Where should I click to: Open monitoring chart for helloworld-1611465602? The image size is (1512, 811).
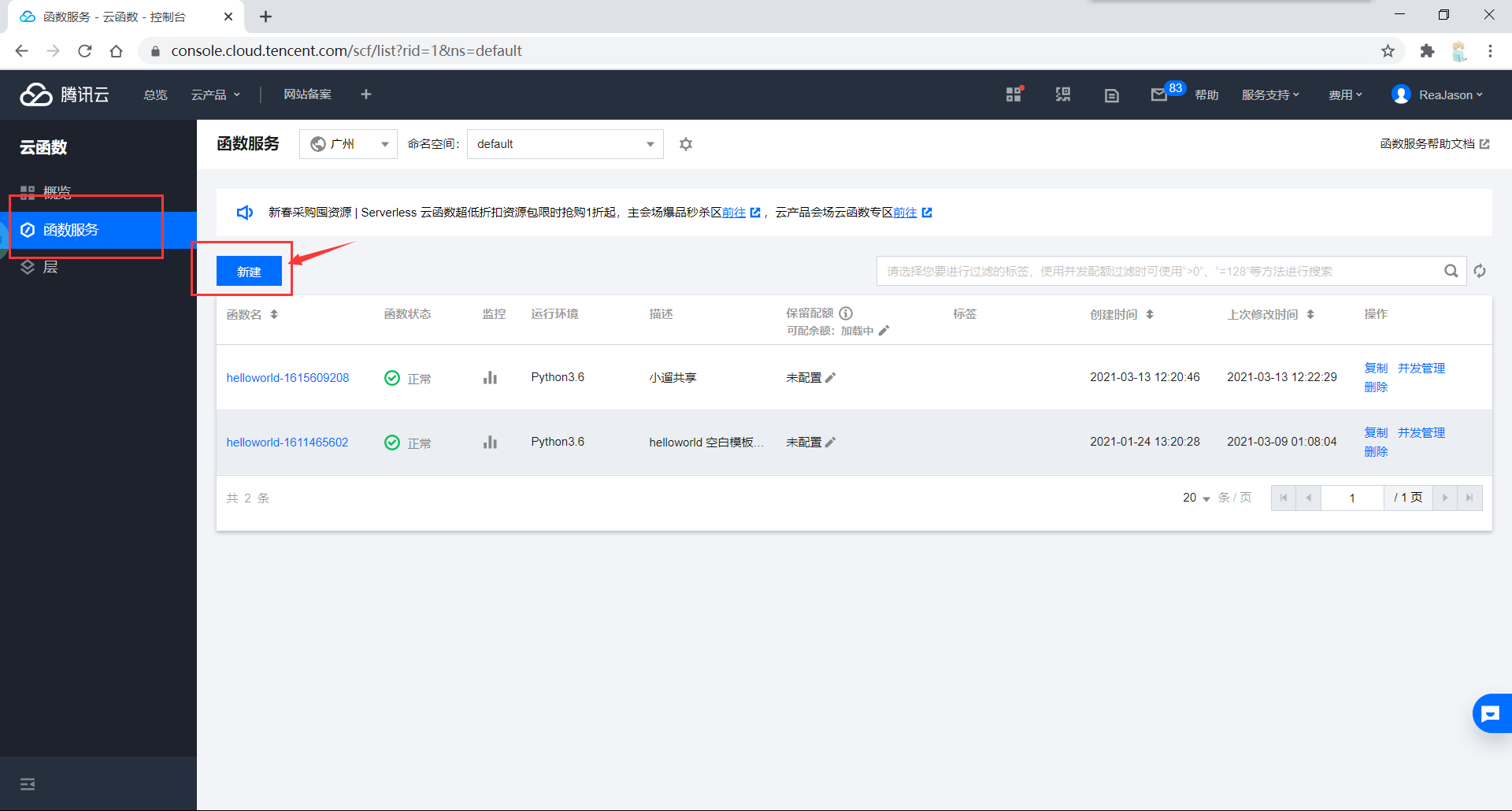tap(491, 443)
